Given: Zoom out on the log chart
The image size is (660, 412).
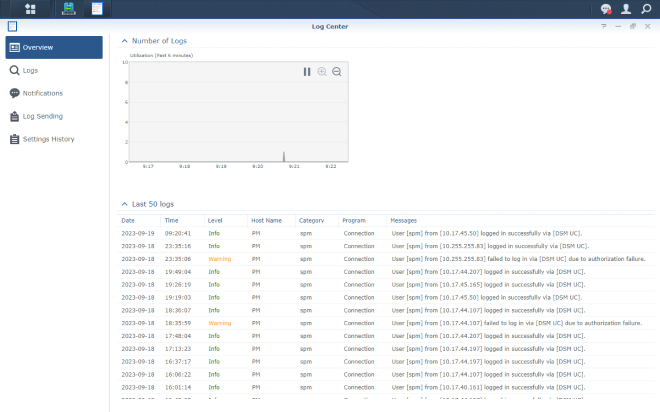Looking at the screenshot, I should [337, 72].
